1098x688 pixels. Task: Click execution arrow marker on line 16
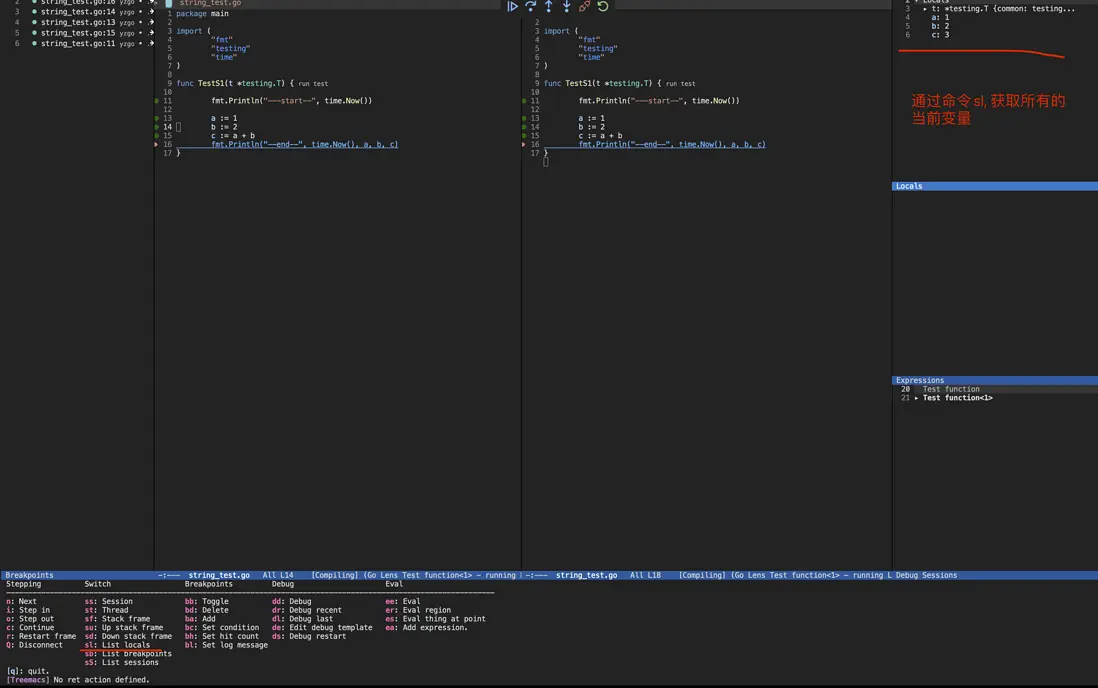click(157, 145)
